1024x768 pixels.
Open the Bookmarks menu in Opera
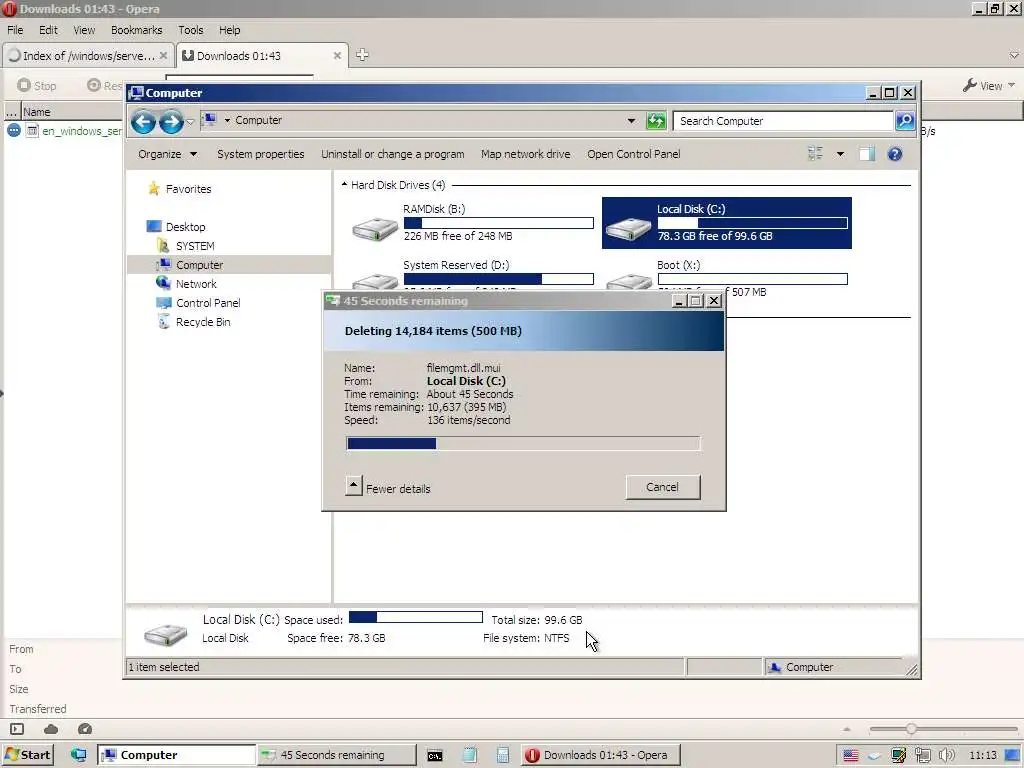coord(136,30)
